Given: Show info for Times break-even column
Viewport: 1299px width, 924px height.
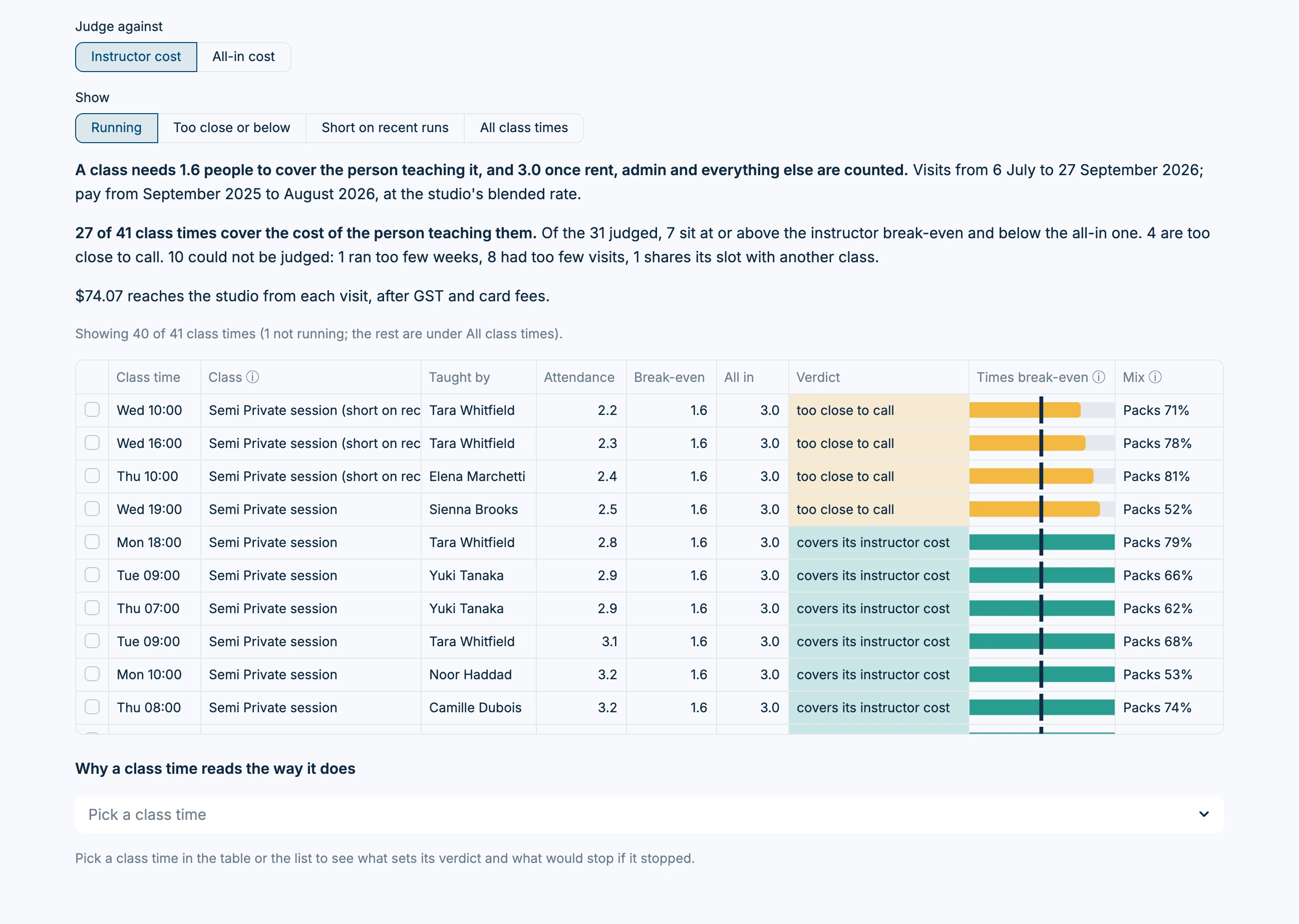Looking at the screenshot, I should tap(1099, 377).
